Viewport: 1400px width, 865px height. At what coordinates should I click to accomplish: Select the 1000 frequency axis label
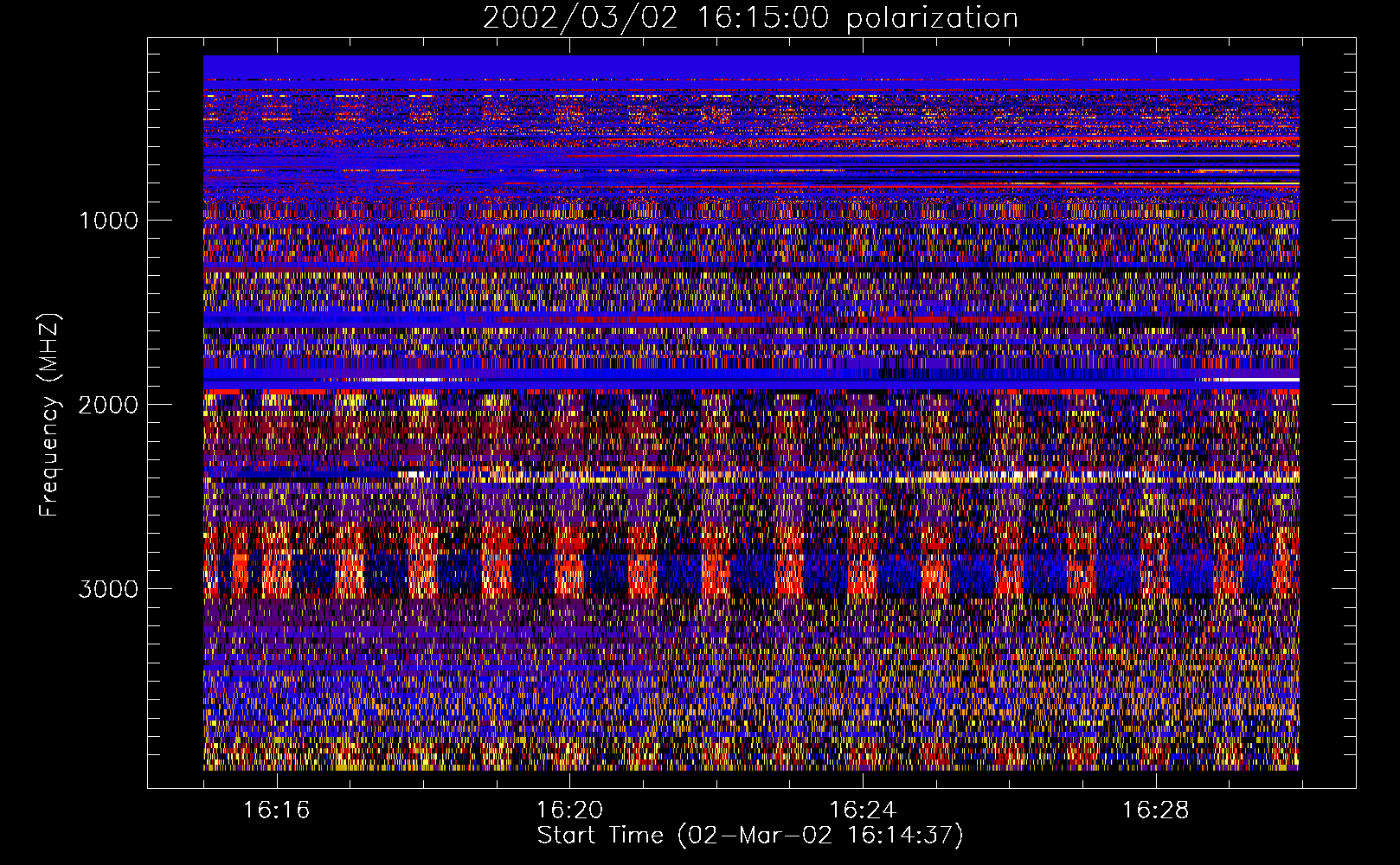(x=108, y=221)
